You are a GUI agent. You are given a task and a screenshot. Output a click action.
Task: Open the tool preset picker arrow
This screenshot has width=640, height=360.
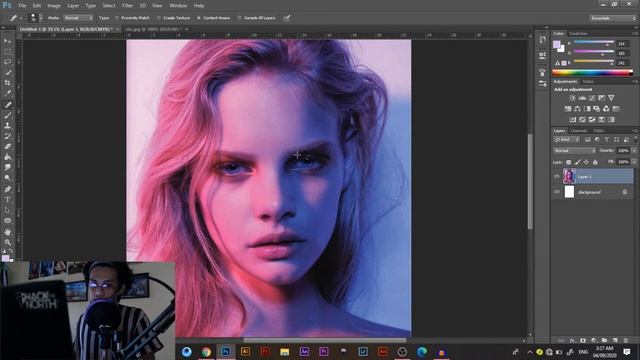click(21, 18)
